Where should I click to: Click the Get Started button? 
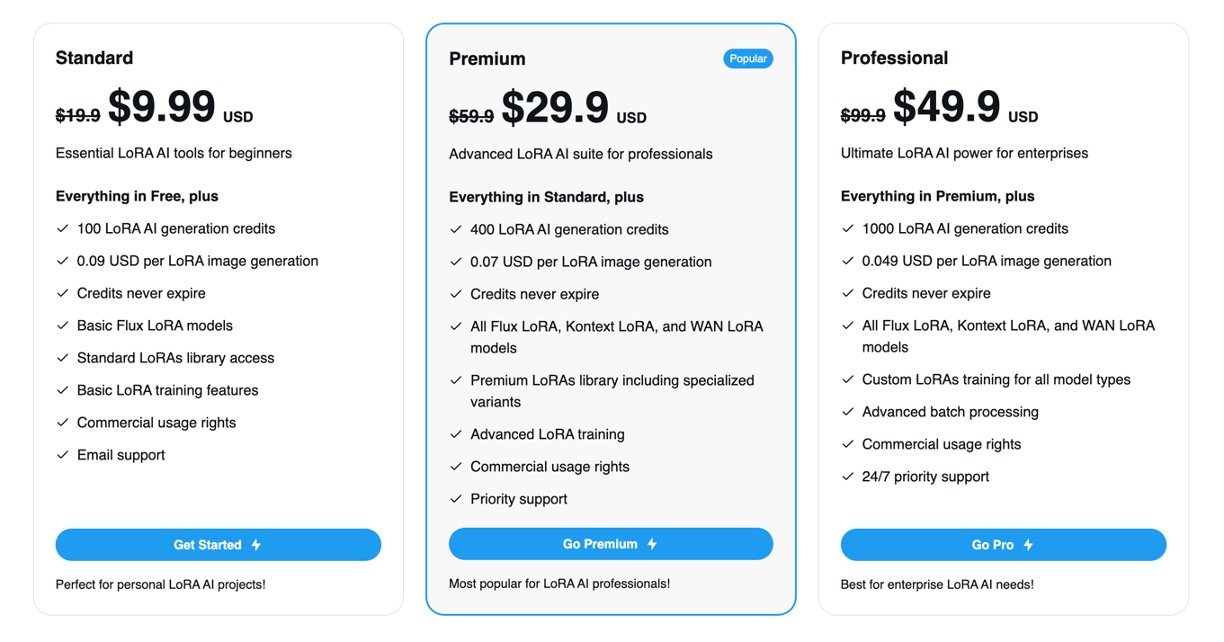218,545
